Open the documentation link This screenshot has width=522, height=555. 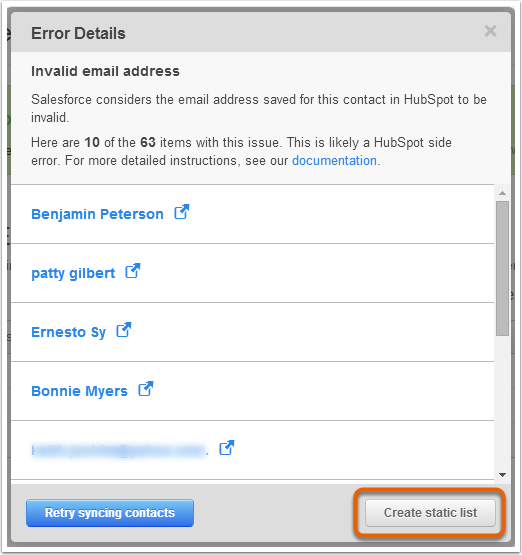click(334, 161)
